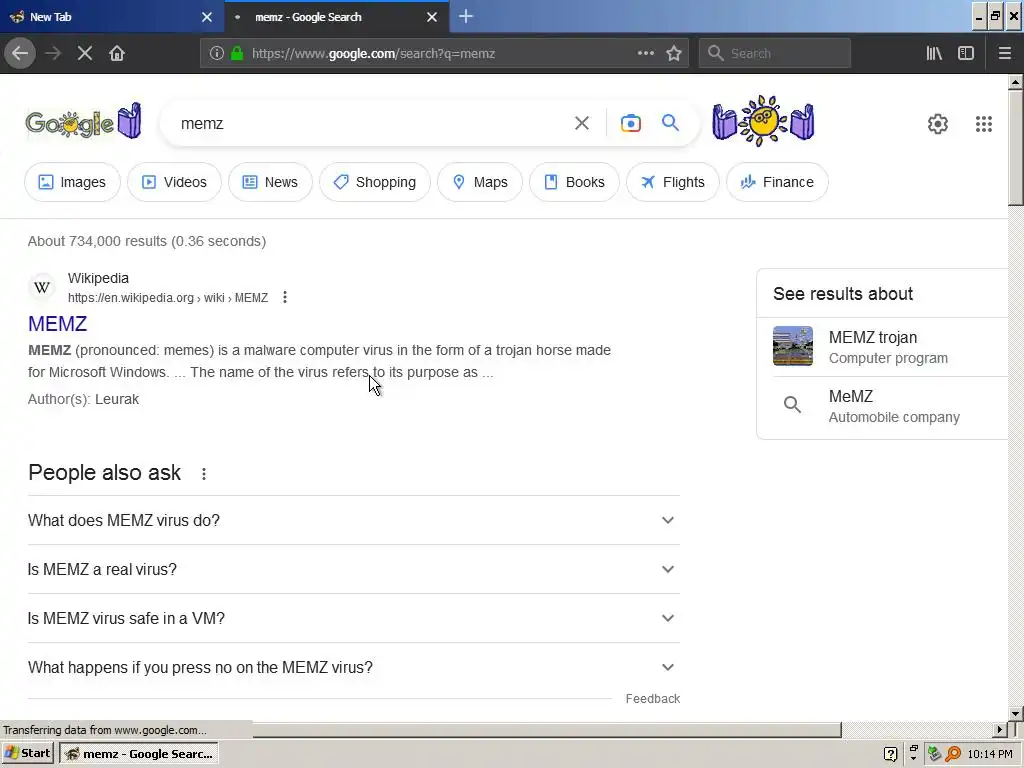Open the Google apps grid icon
1024x768 pixels.
(984, 123)
